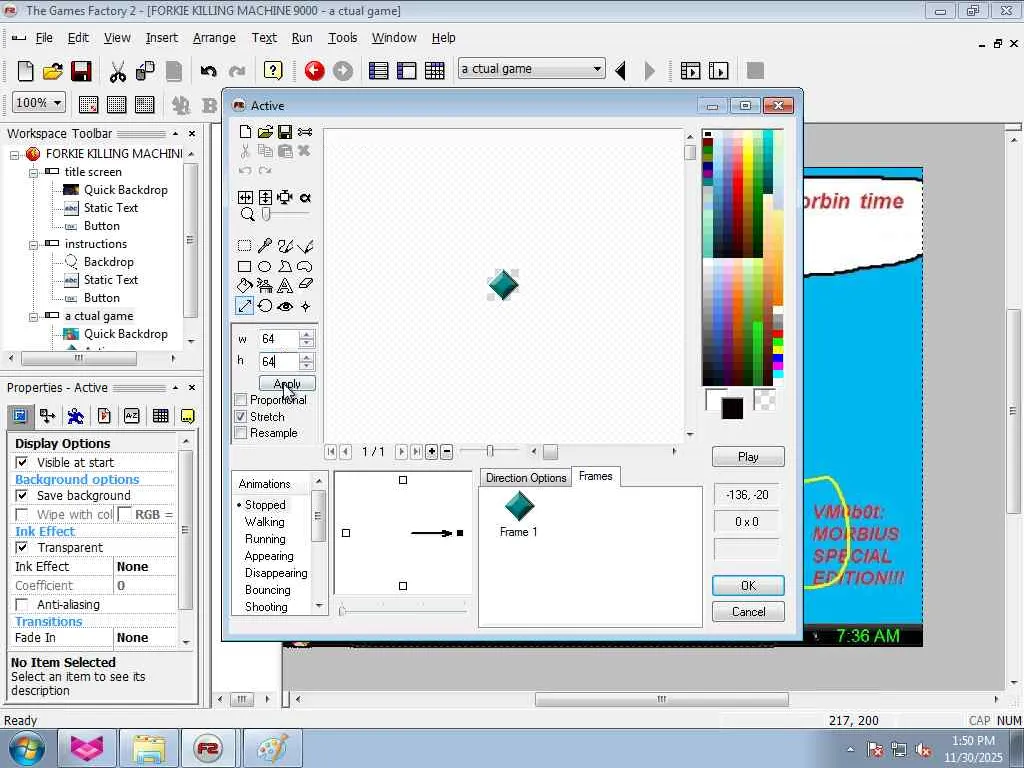Enable the Proportional checkbox
Image resolution: width=1024 pixels, height=768 pixels.
click(x=240, y=400)
